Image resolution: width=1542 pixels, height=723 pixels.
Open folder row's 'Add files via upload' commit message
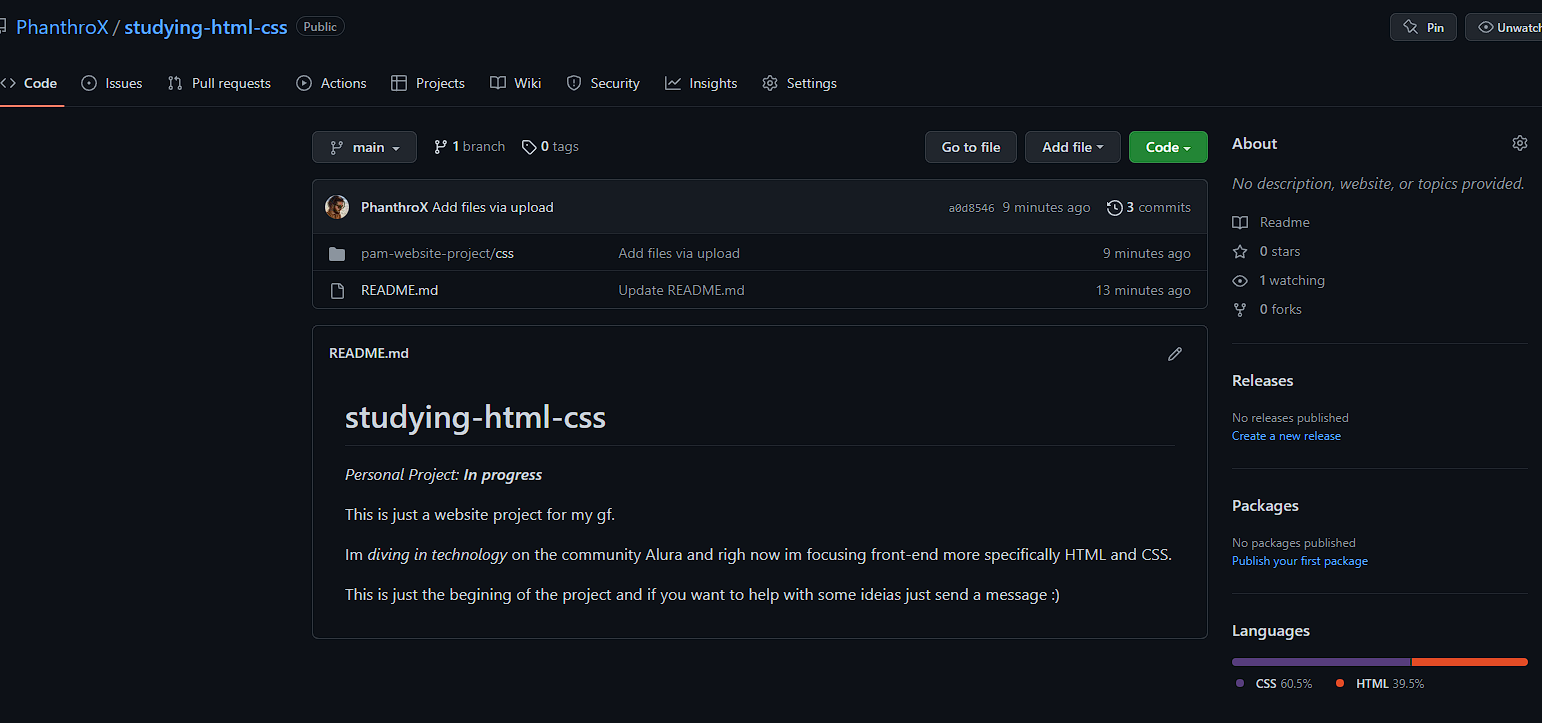pos(679,253)
